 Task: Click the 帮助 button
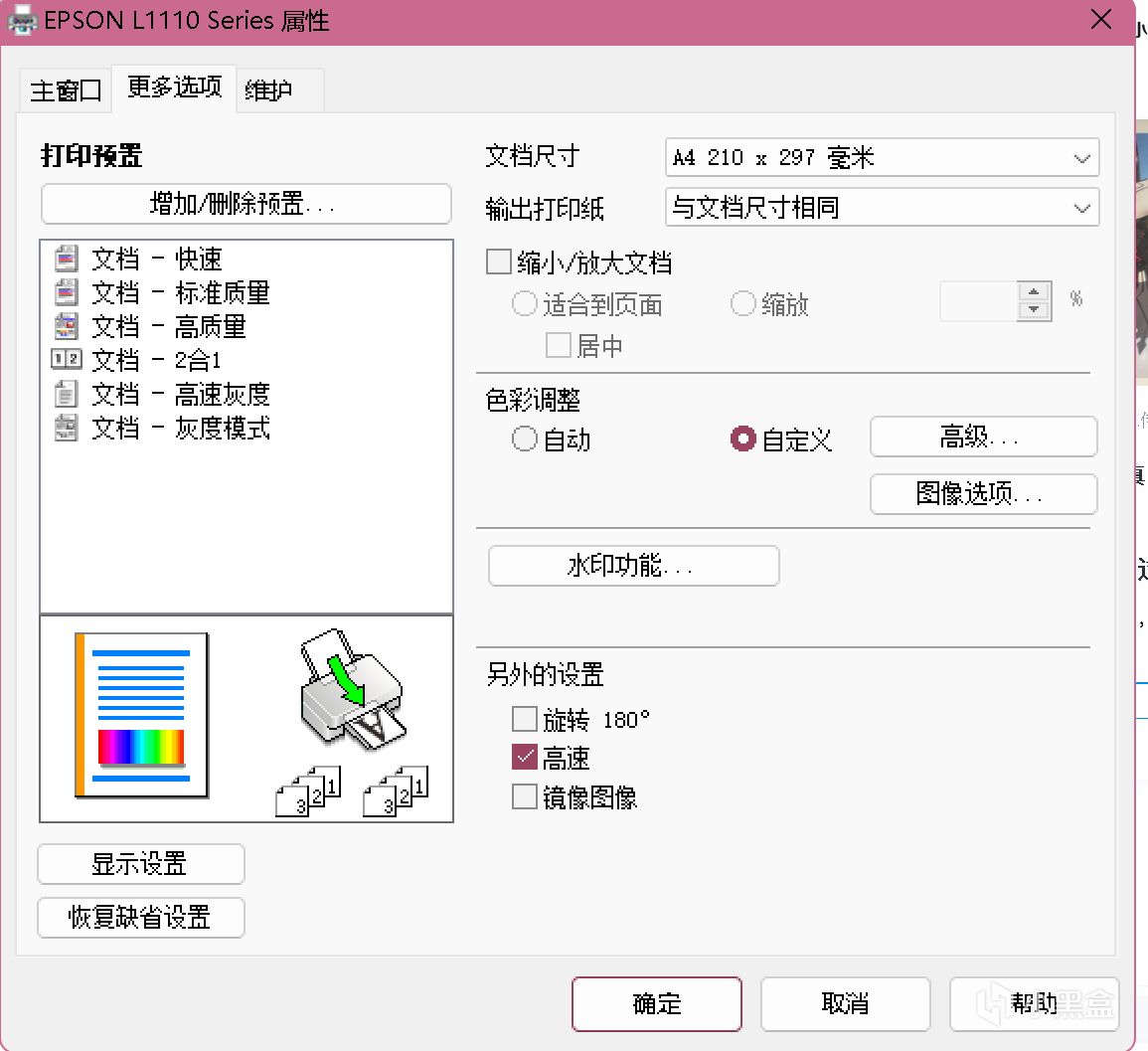coord(1034,1003)
